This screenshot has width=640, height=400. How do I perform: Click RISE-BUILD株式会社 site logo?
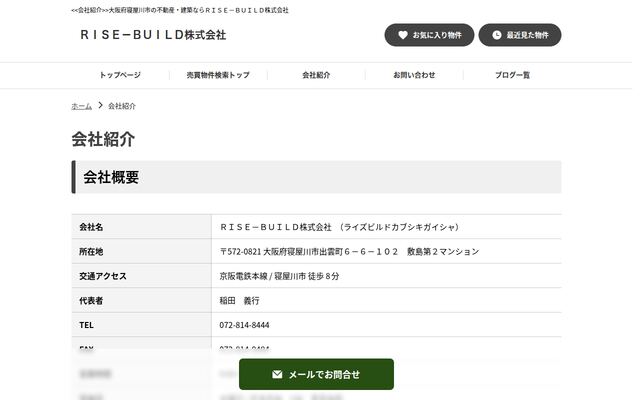tap(153, 35)
